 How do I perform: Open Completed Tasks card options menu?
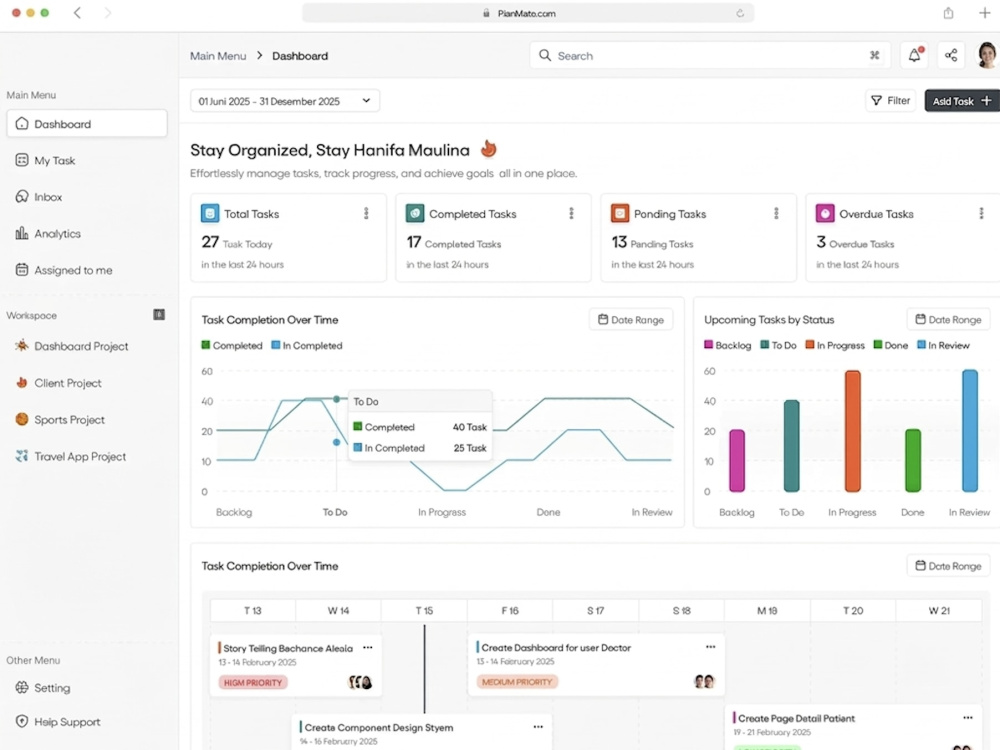point(571,213)
